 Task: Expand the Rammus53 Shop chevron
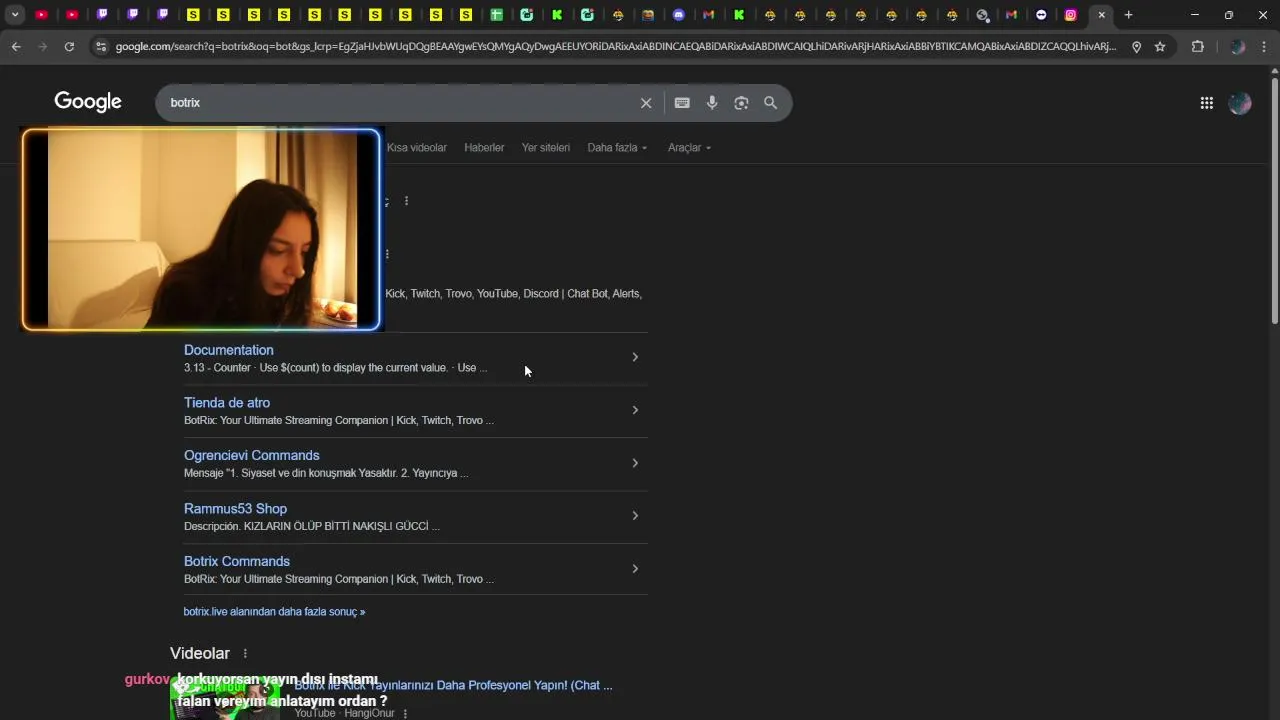(x=635, y=516)
